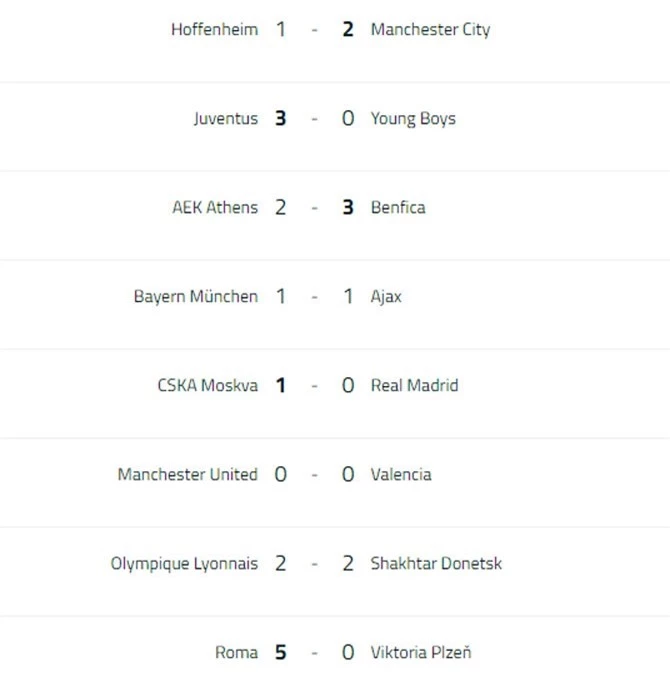Image resolution: width=670 pixels, height=680 pixels.
Task: Click the Real Madrid team name
Action: (414, 385)
